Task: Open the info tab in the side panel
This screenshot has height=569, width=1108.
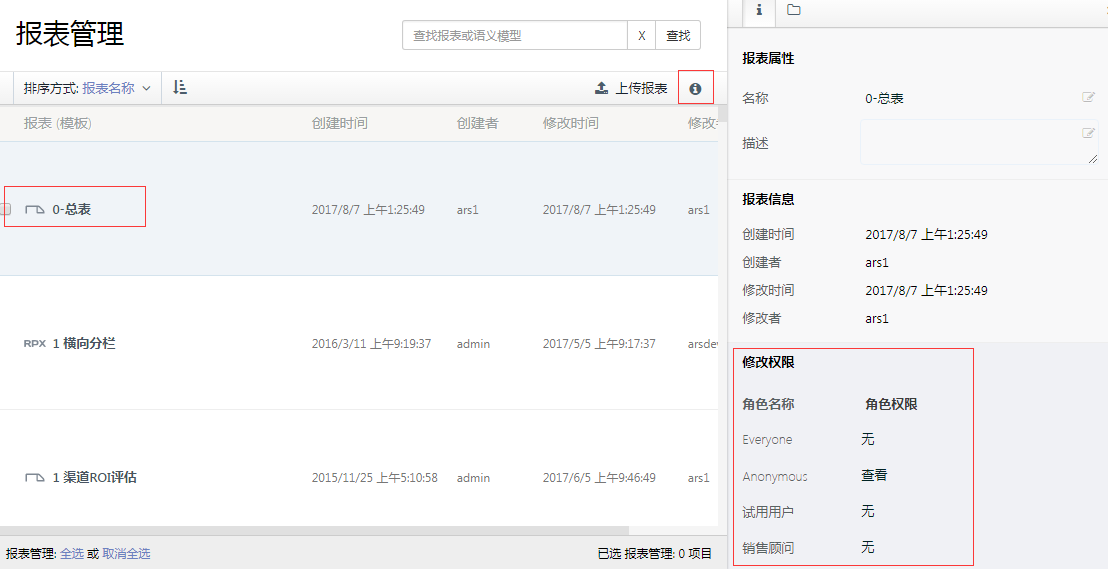Action: [759, 10]
